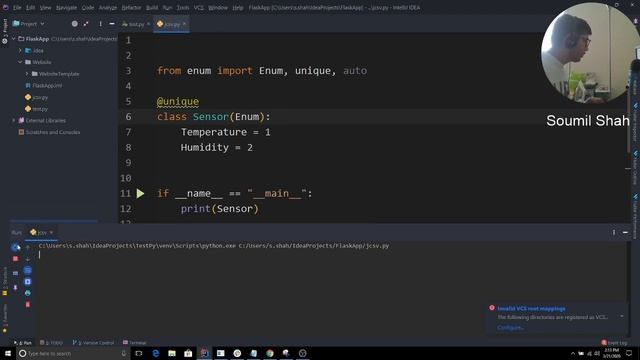Expand the .idea folder
This screenshot has width=640, height=360.
(x=20, y=51)
